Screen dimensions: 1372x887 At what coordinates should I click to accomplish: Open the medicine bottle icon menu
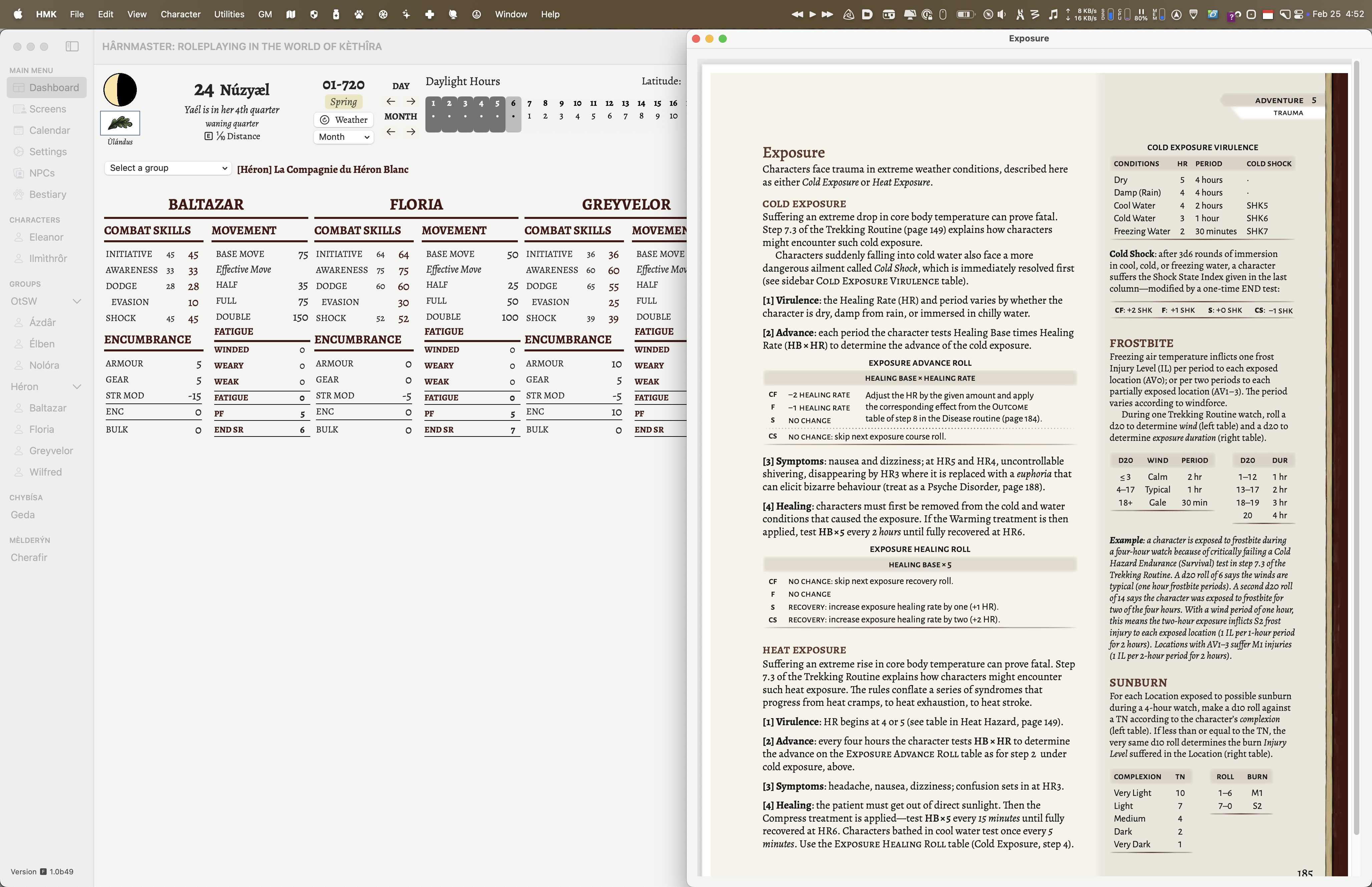[x=336, y=14]
